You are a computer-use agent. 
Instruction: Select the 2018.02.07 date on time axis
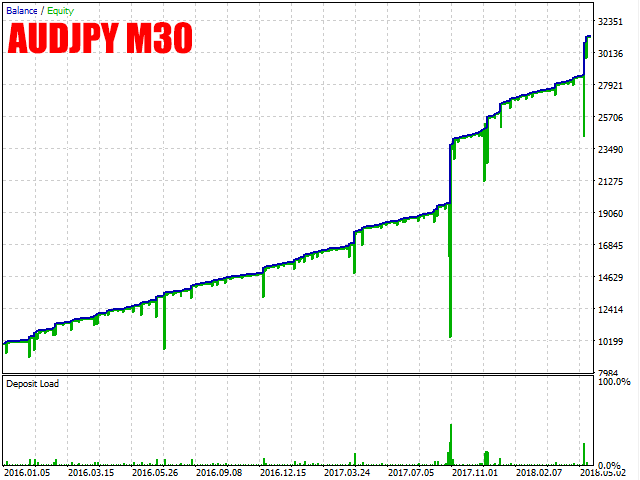[x=540, y=472]
